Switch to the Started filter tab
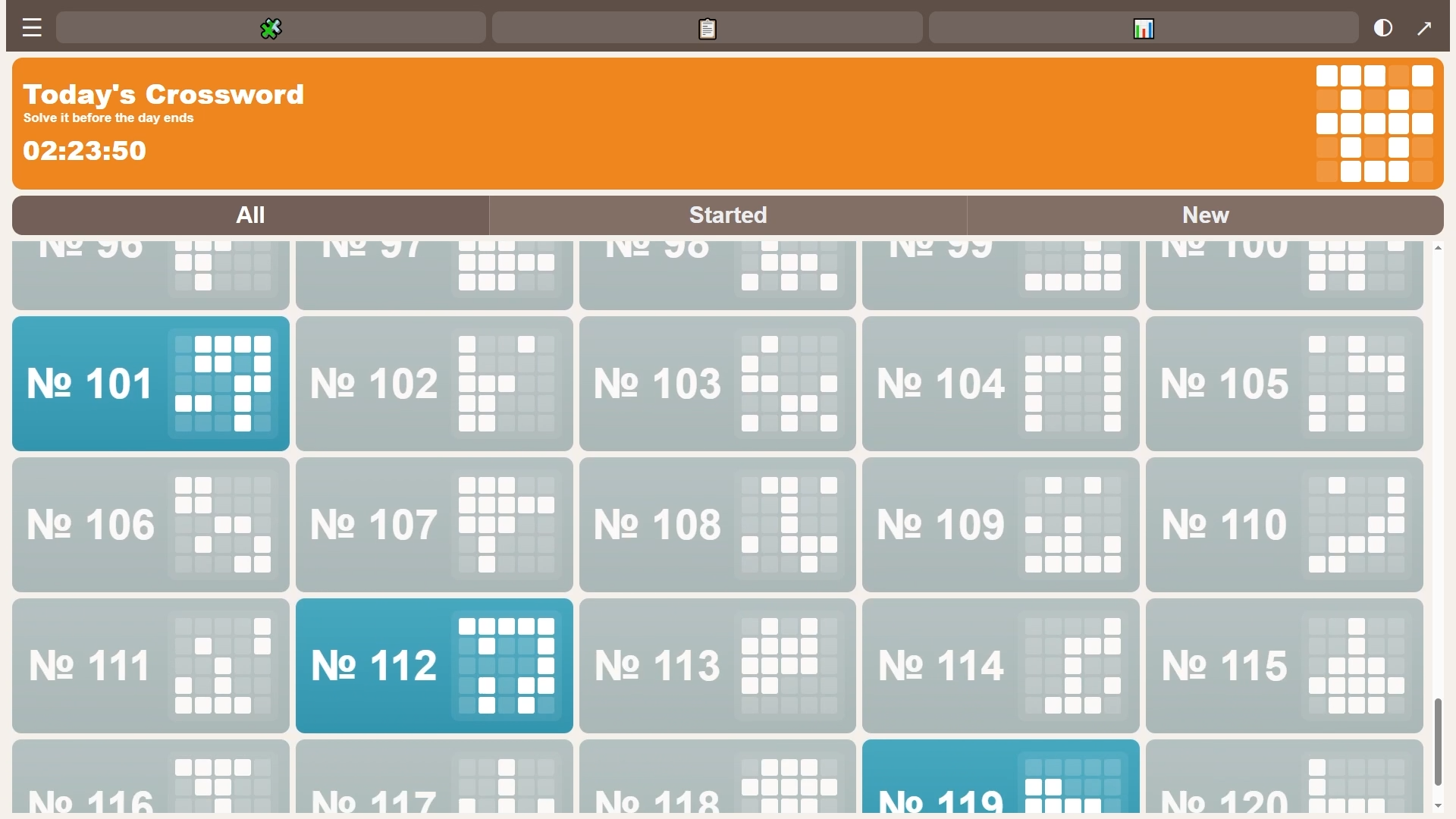Image resolution: width=1456 pixels, height=819 pixels. click(727, 215)
